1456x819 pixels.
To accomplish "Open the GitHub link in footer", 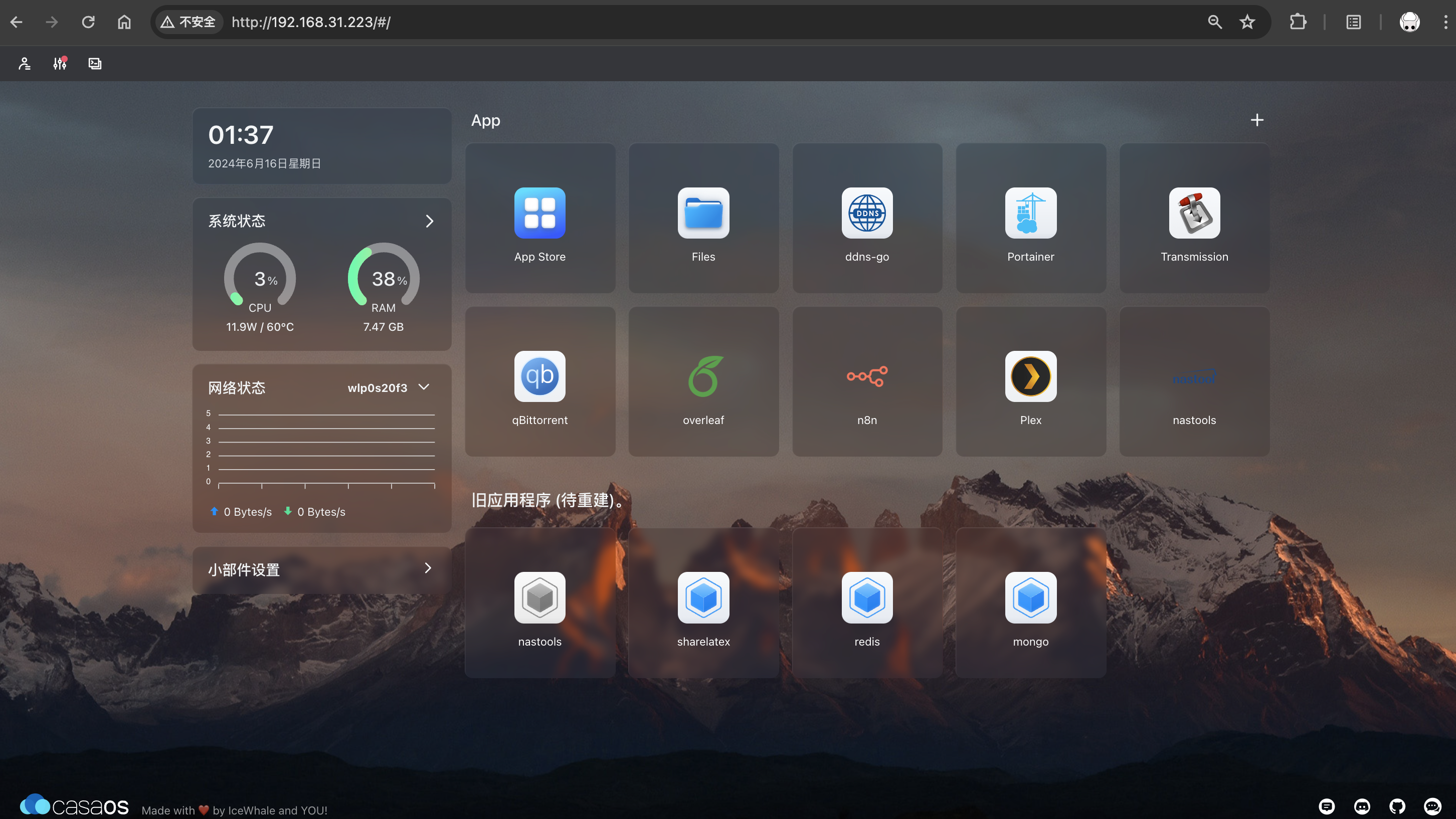I will point(1397,806).
